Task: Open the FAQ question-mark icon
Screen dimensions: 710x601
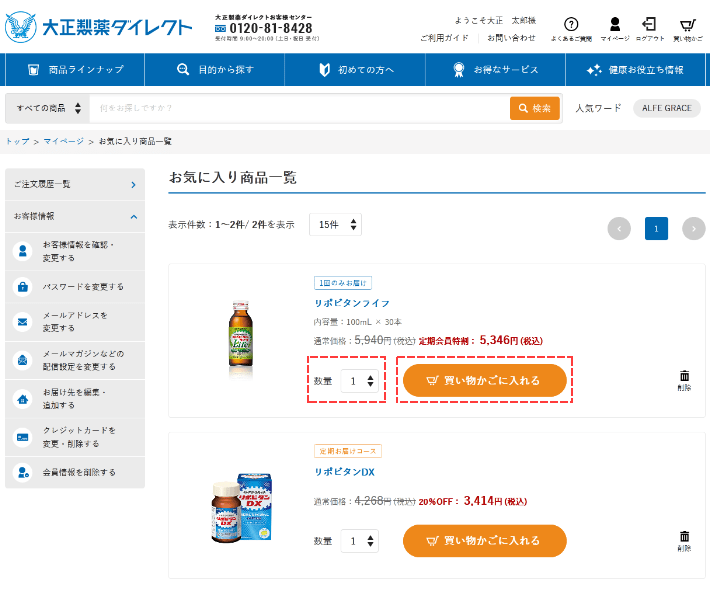Action: click(571, 24)
